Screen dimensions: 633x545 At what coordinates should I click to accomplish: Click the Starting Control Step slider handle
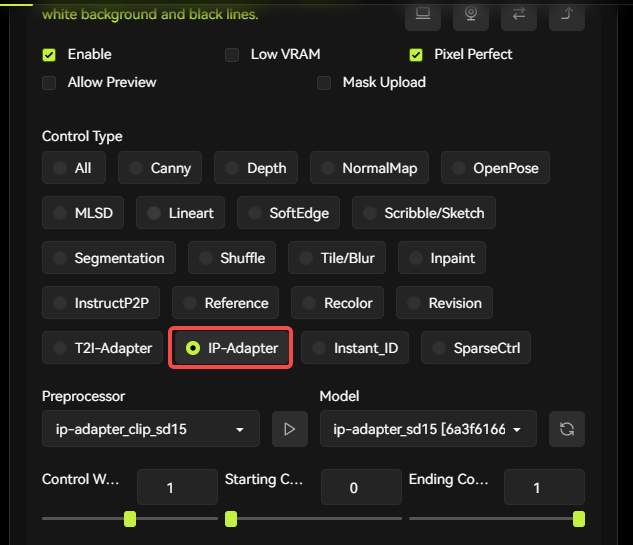point(231,519)
